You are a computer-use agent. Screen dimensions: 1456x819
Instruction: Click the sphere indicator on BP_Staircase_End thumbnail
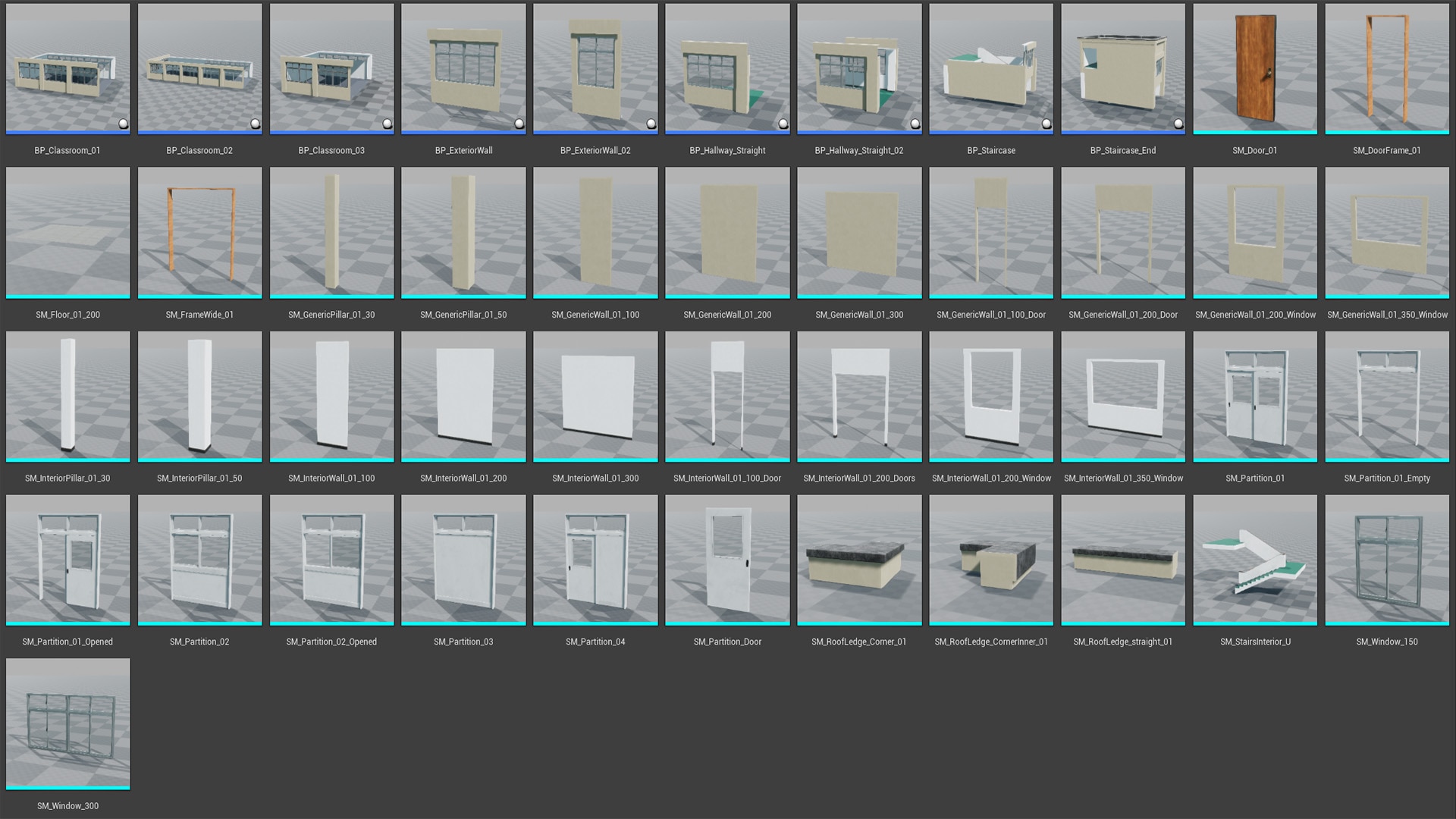[x=1178, y=121]
